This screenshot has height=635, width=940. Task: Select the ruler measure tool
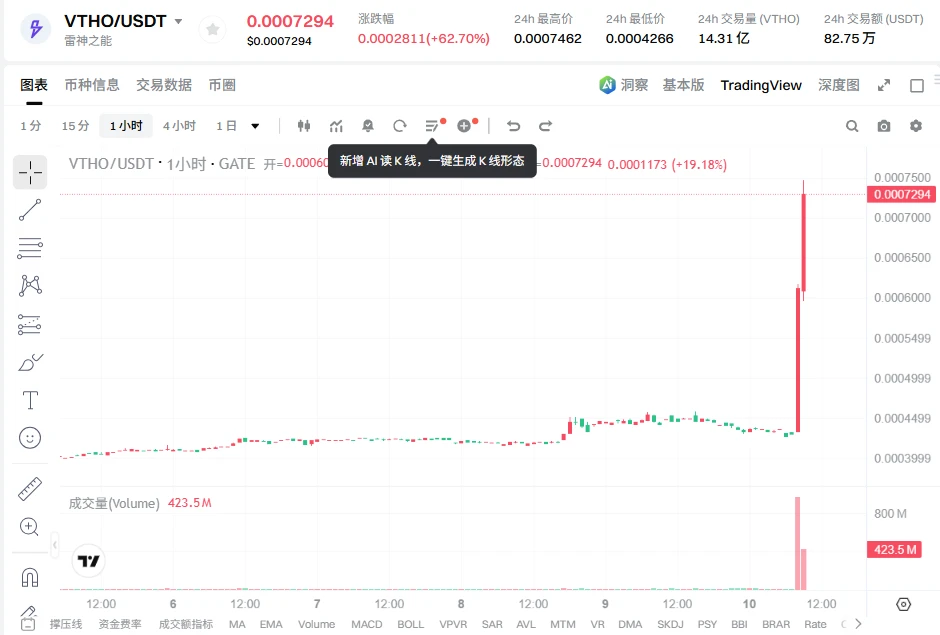pyautogui.click(x=30, y=489)
